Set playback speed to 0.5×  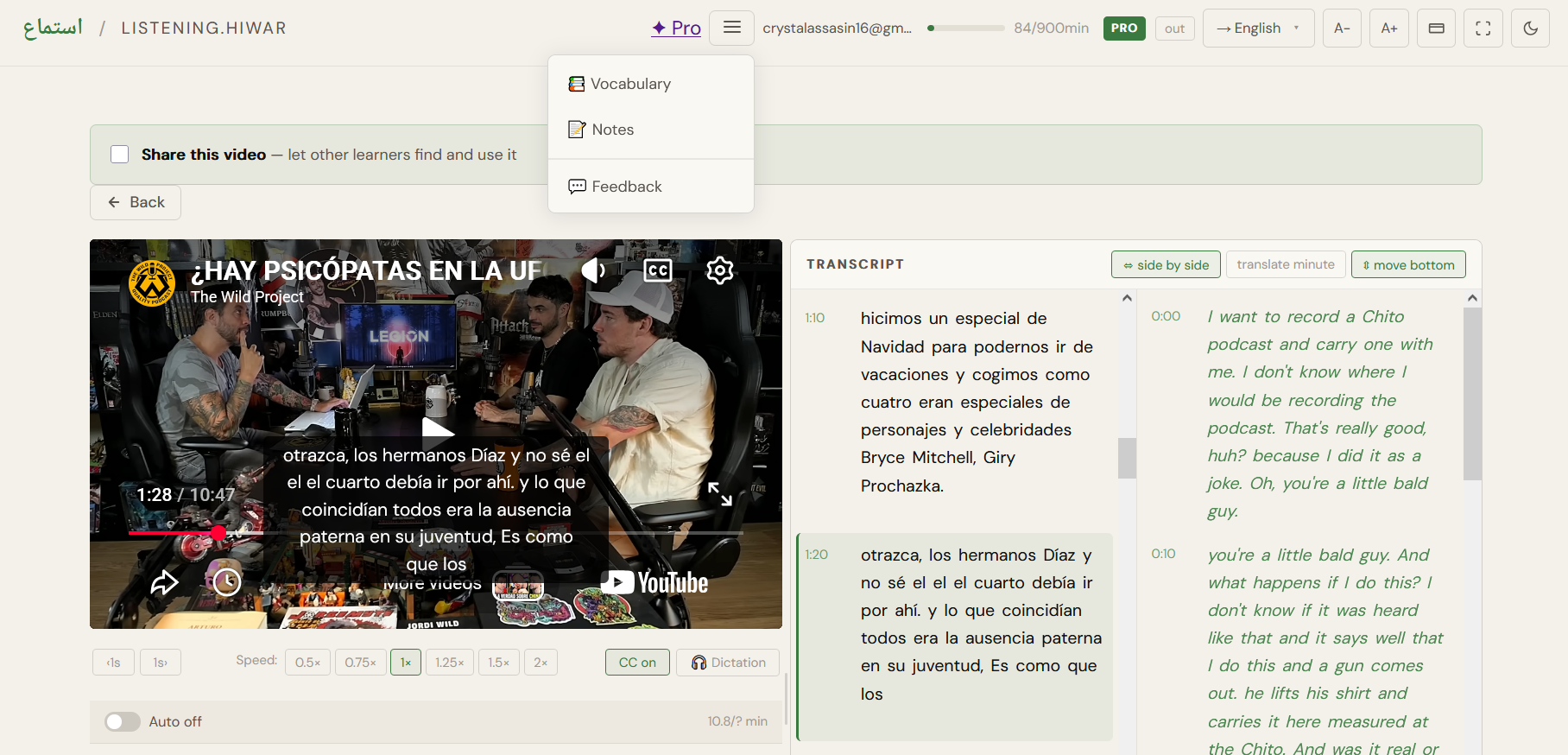[x=307, y=663]
